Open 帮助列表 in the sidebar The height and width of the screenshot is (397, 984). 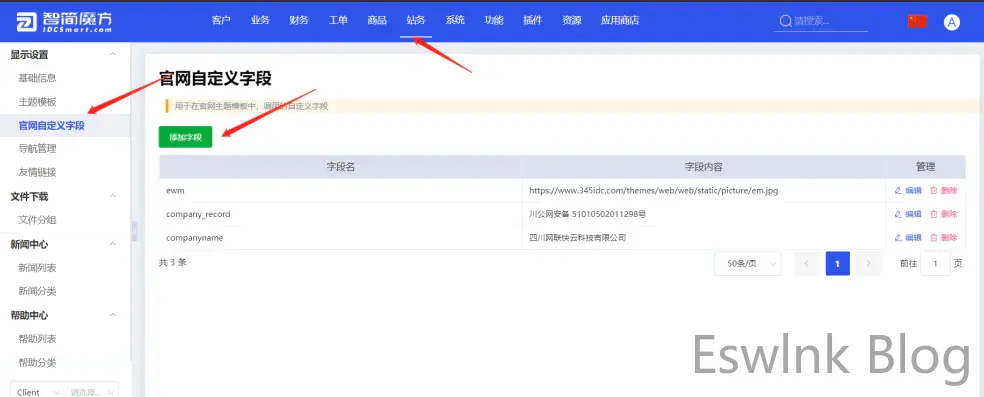(x=38, y=339)
